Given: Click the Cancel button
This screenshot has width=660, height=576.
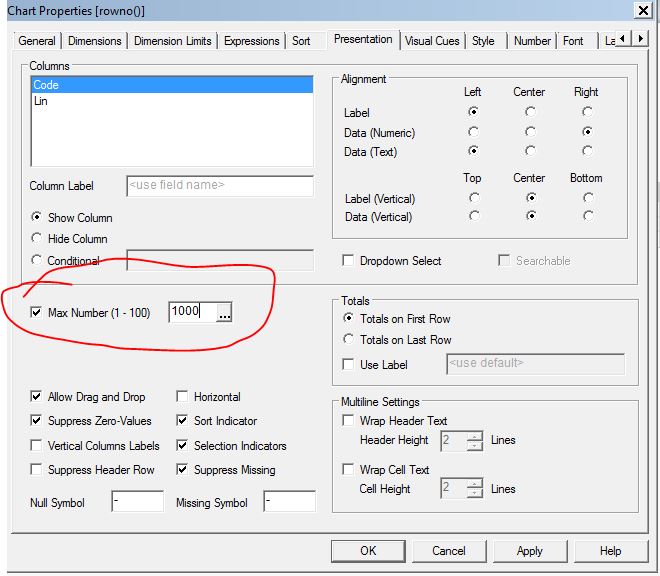Looking at the screenshot, I should [x=449, y=551].
